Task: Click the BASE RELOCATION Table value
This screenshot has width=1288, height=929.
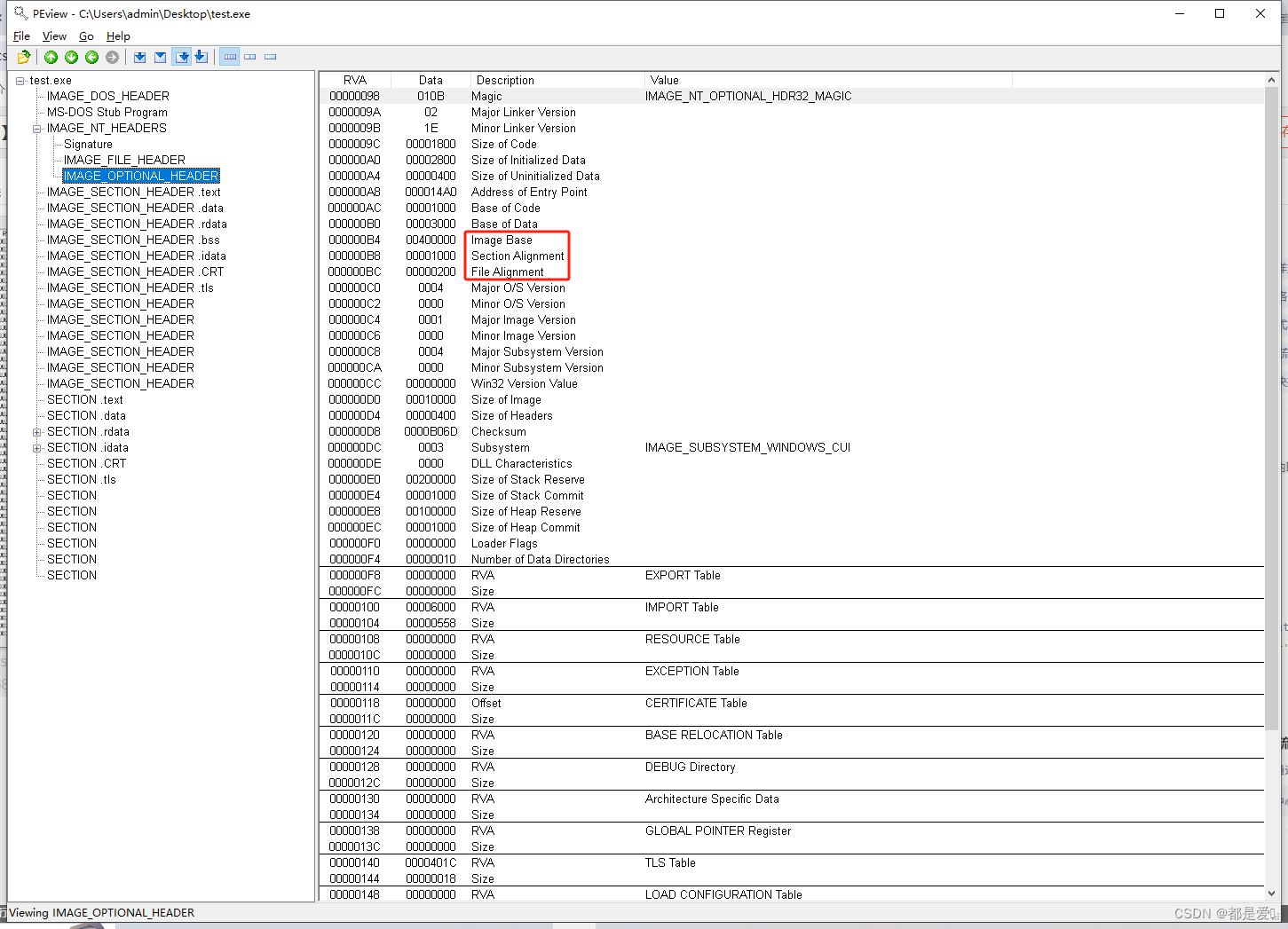Action: 714,735
